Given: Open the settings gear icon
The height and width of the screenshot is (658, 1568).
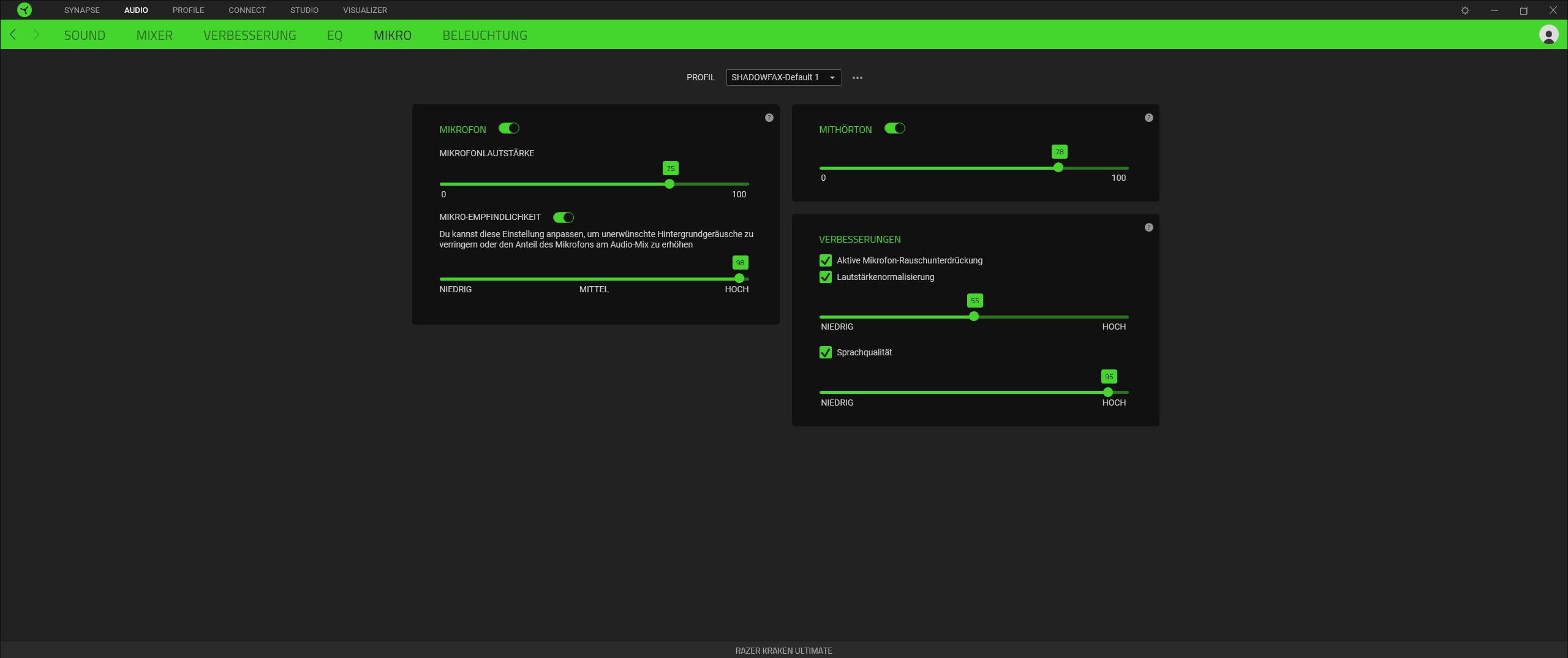Looking at the screenshot, I should point(1465,10).
